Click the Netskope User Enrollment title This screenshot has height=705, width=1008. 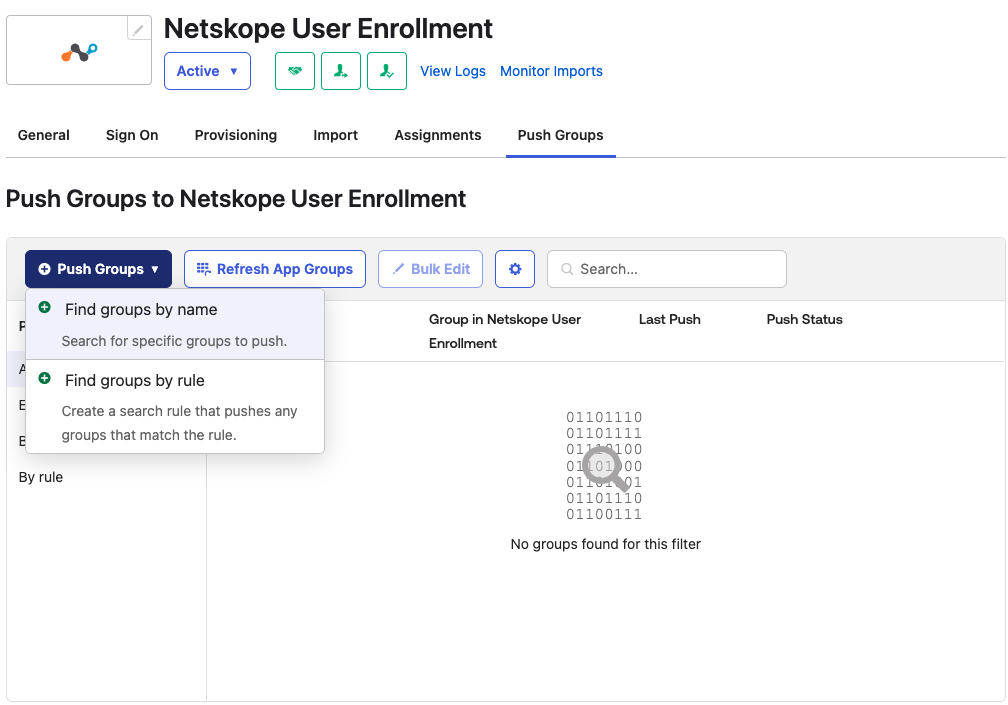328,29
